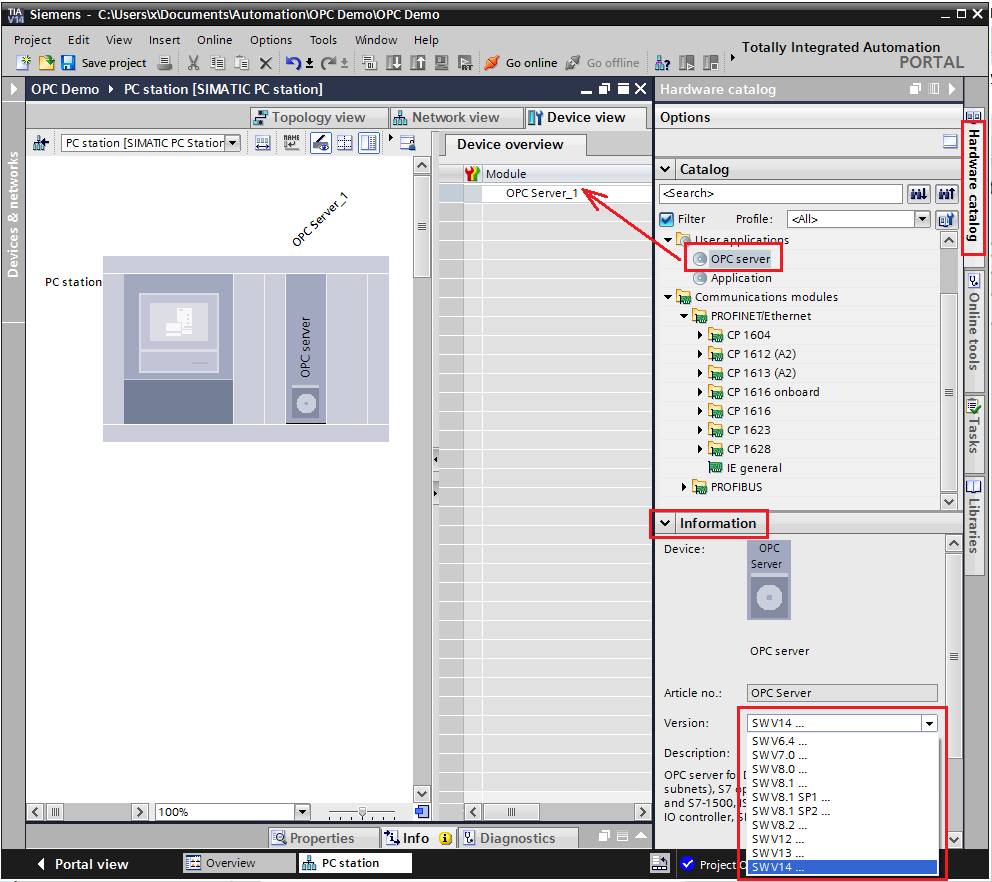Create a new project with toolbar icon
Viewport: 992px width, 882px height.
[x=24, y=63]
